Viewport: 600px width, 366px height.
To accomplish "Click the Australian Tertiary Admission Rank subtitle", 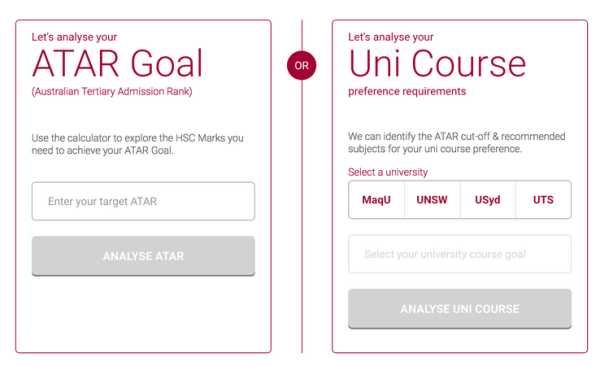I will tap(112, 92).
